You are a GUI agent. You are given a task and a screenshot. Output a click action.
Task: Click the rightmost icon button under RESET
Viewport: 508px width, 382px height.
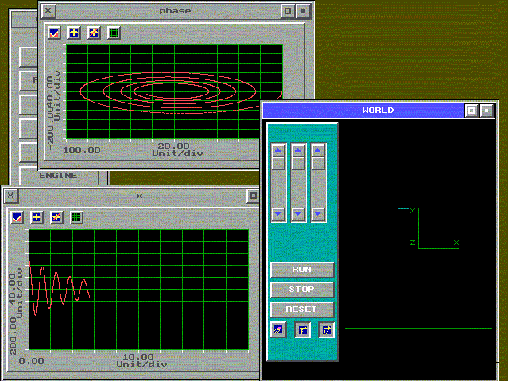pos(327,330)
